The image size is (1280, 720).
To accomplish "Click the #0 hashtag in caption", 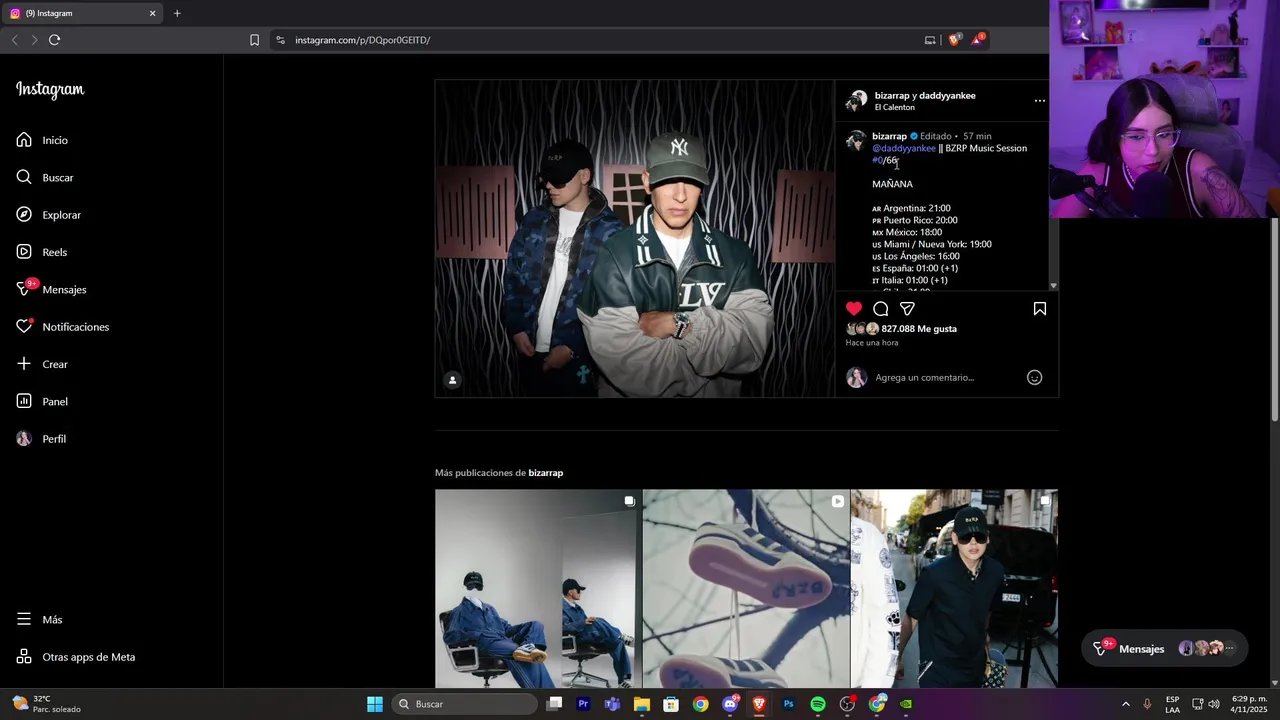I will click(878, 160).
